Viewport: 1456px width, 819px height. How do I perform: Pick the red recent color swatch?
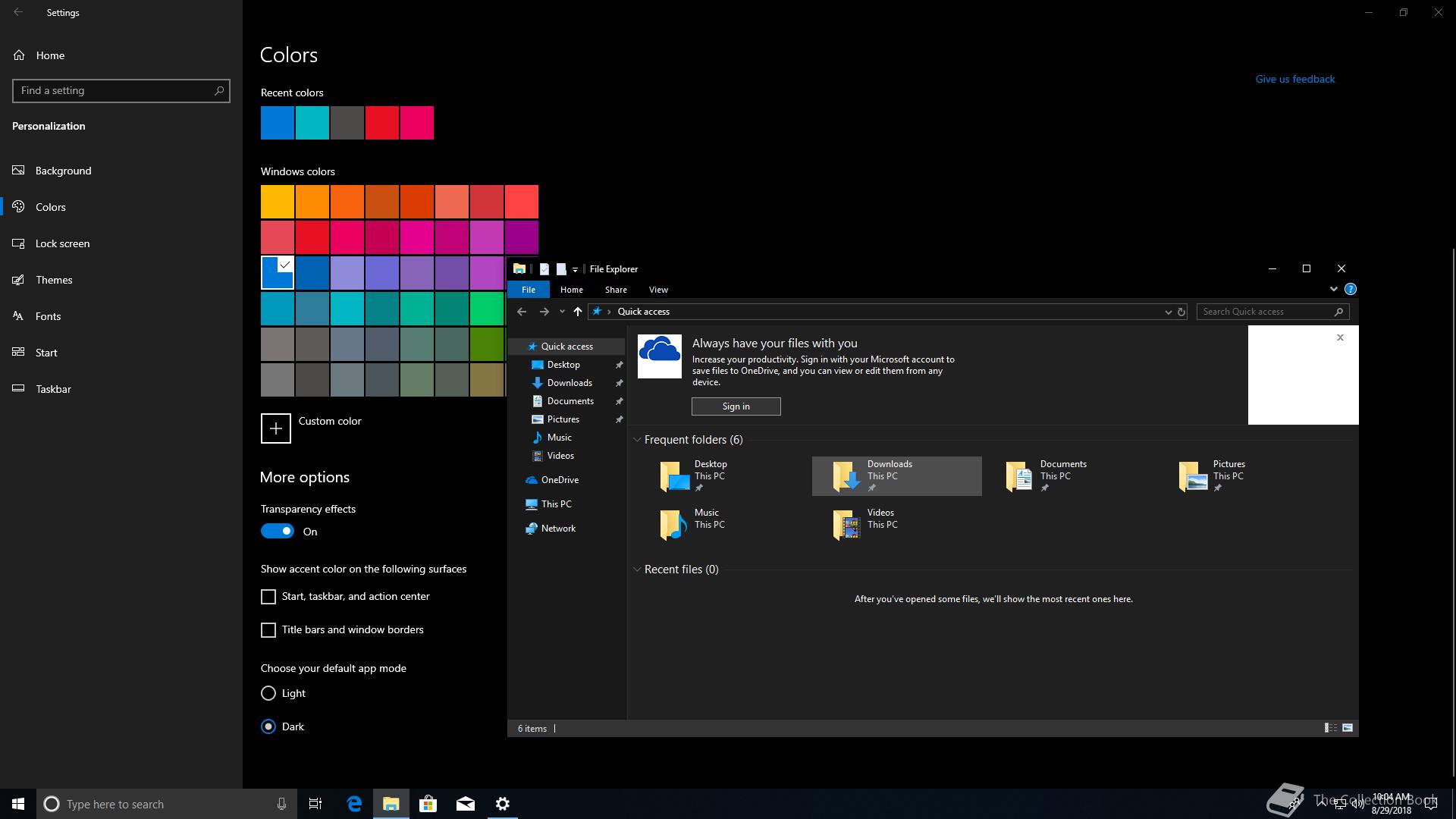point(382,123)
